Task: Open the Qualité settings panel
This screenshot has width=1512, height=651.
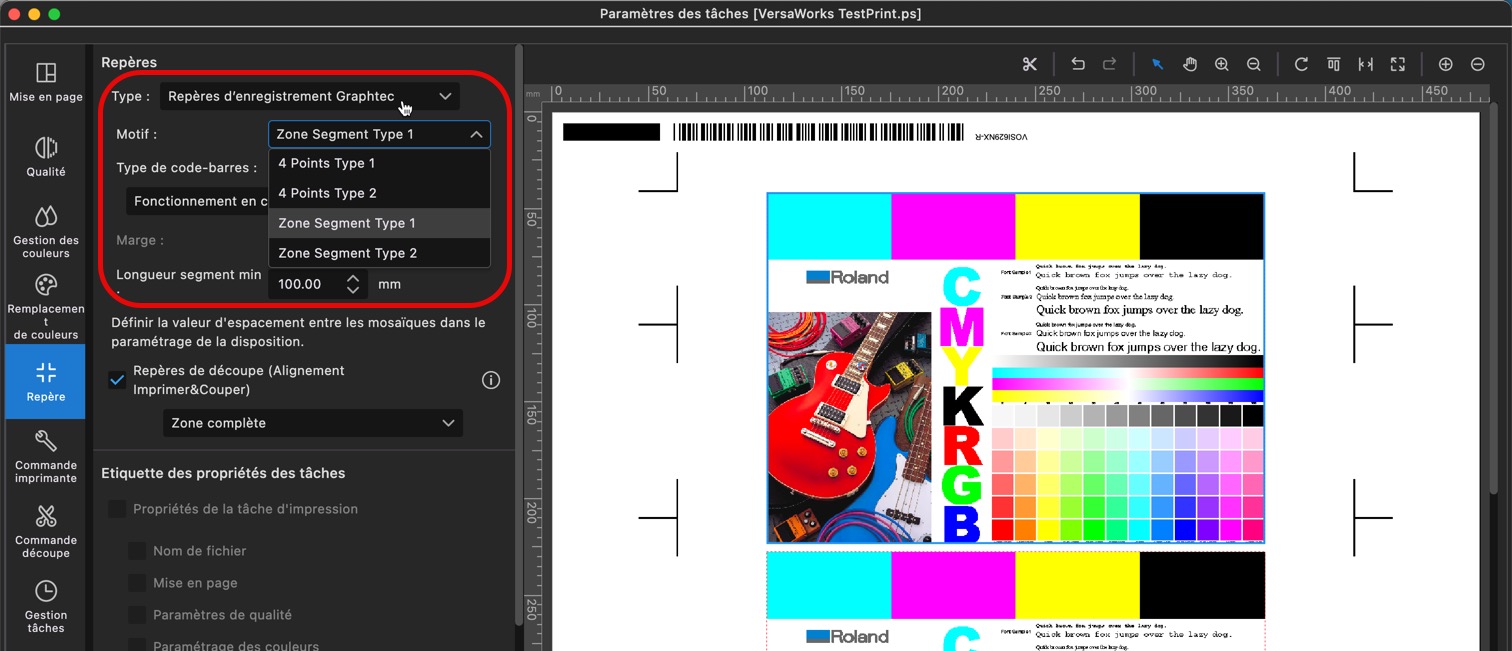Action: click(45, 157)
